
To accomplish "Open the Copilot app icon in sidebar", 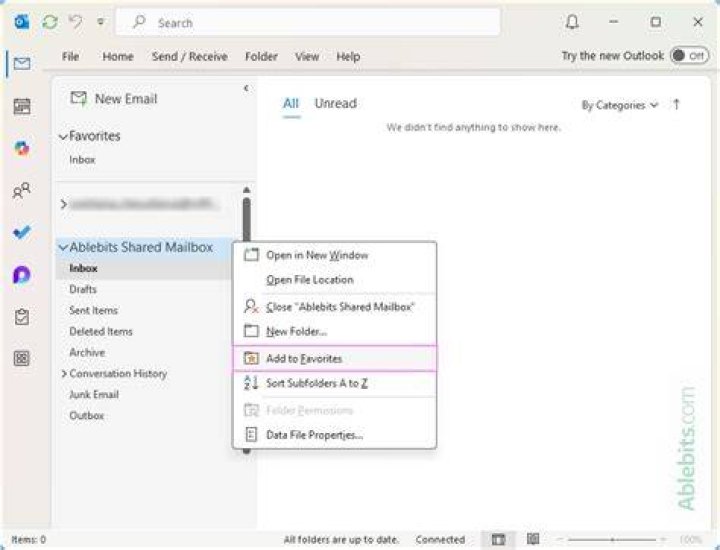I will [22, 148].
